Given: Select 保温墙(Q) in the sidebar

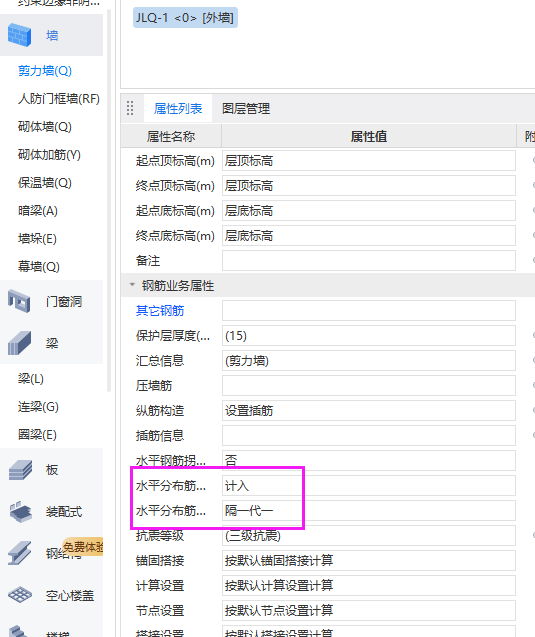Looking at the screenshot, I should coord(45,183).
